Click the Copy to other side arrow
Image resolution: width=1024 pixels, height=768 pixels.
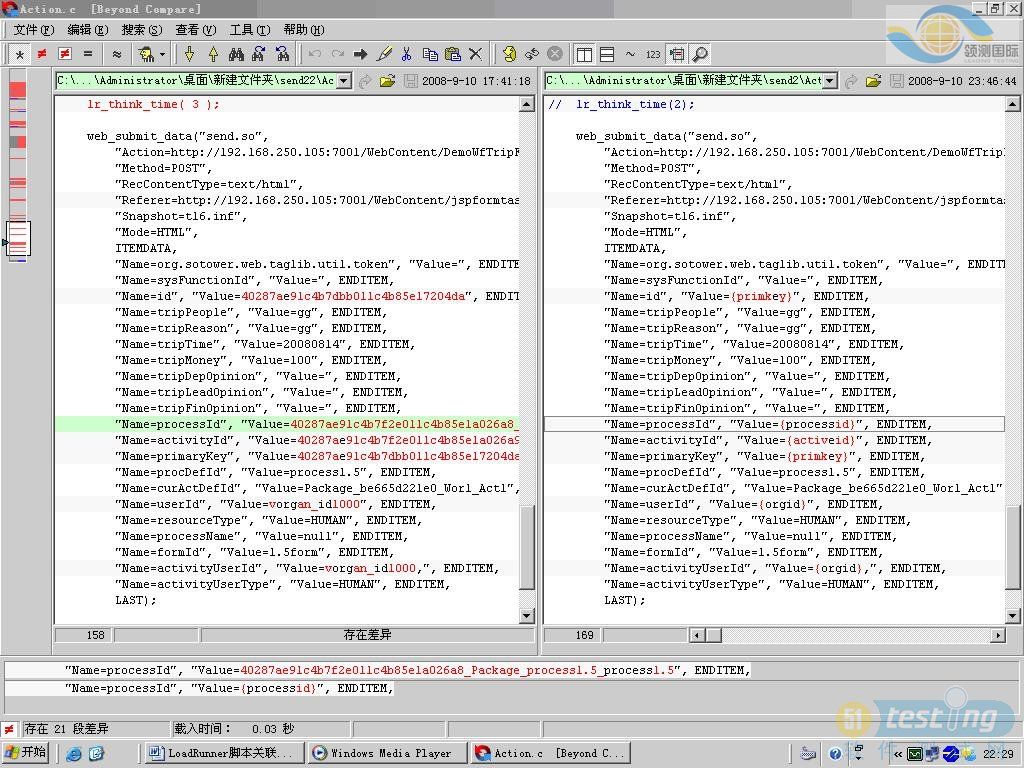pyautogui.click(x=361, y=54)
